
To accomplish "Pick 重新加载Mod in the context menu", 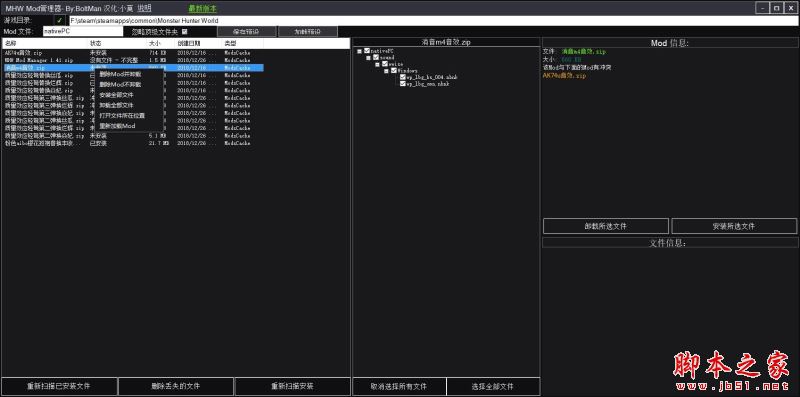I will 129,126.
